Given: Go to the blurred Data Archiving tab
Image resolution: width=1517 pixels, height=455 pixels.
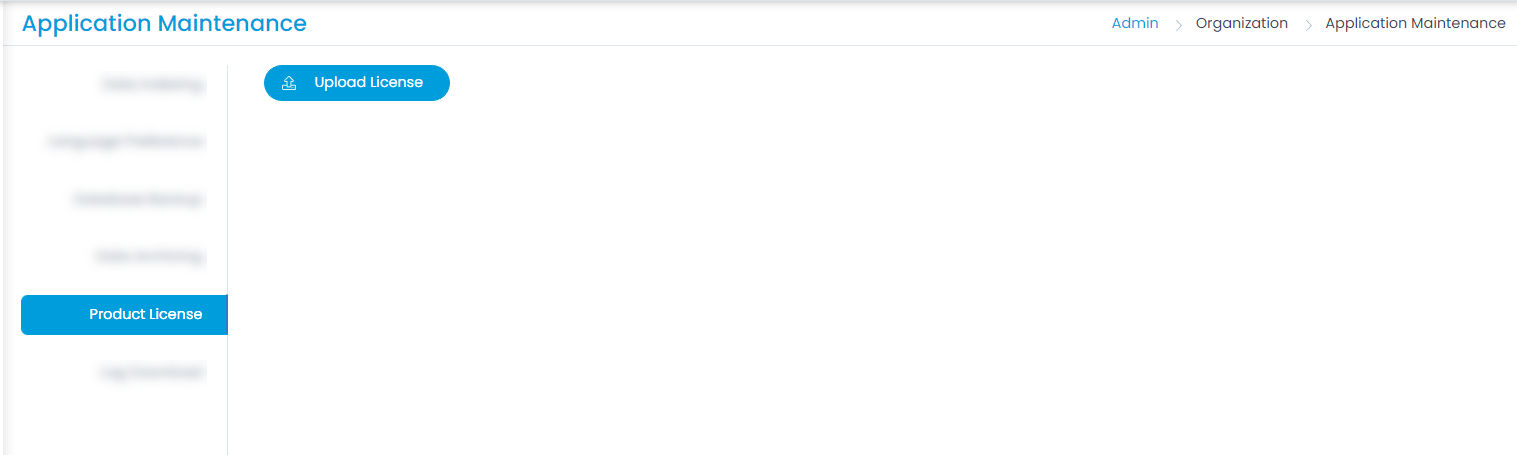Looking at the screenshot, I should pos(149,257).
